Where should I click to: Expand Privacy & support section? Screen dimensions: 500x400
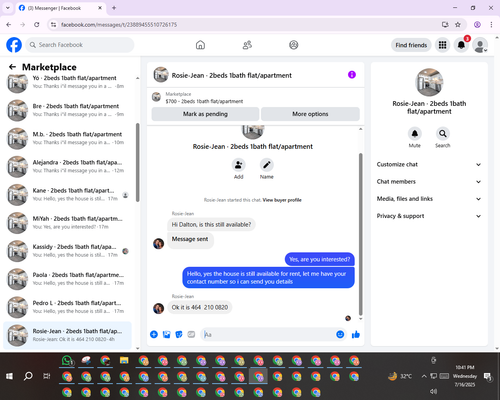click(429, 216)
